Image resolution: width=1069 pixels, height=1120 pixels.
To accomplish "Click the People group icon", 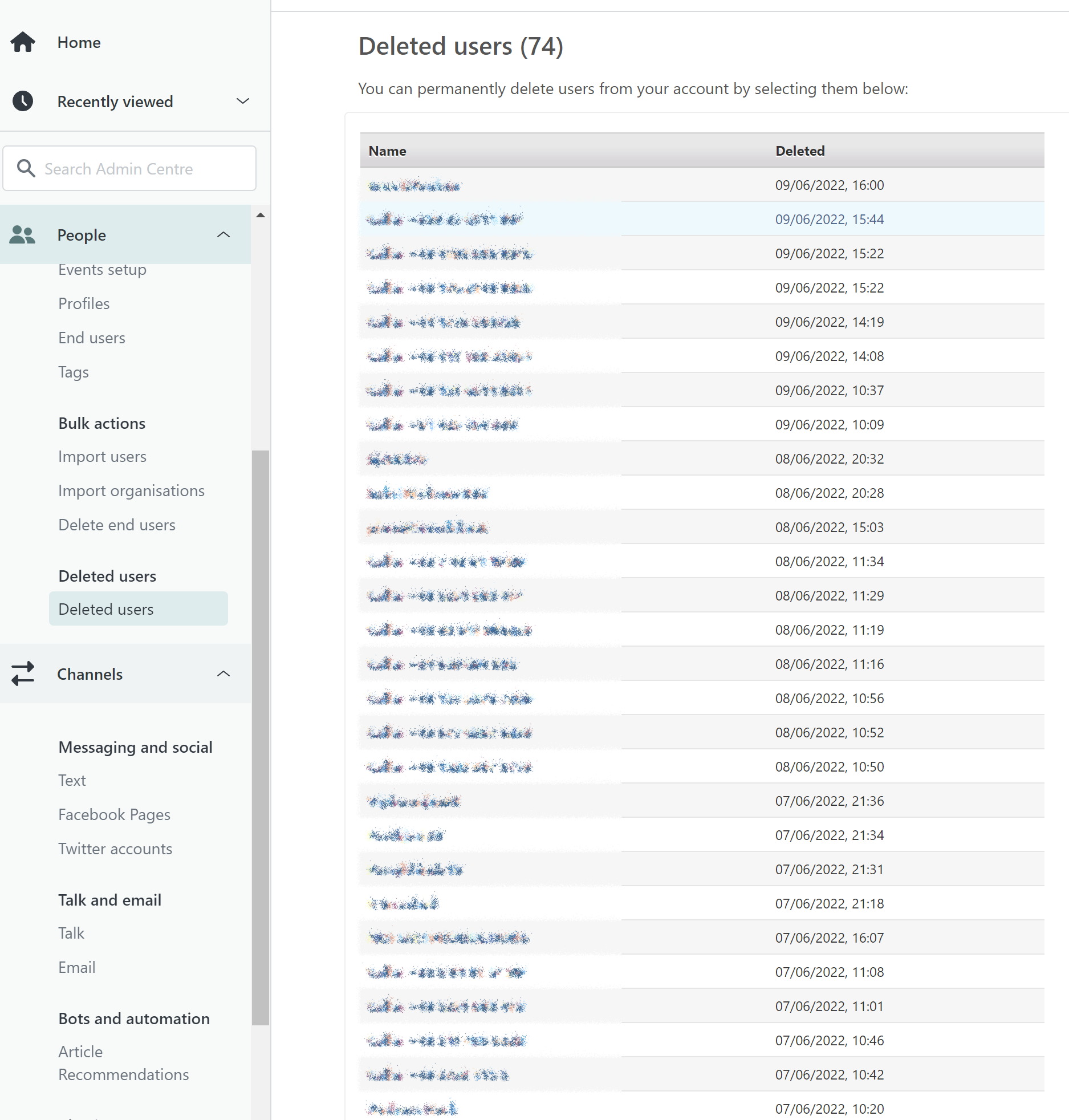I will tap(23, 235).
